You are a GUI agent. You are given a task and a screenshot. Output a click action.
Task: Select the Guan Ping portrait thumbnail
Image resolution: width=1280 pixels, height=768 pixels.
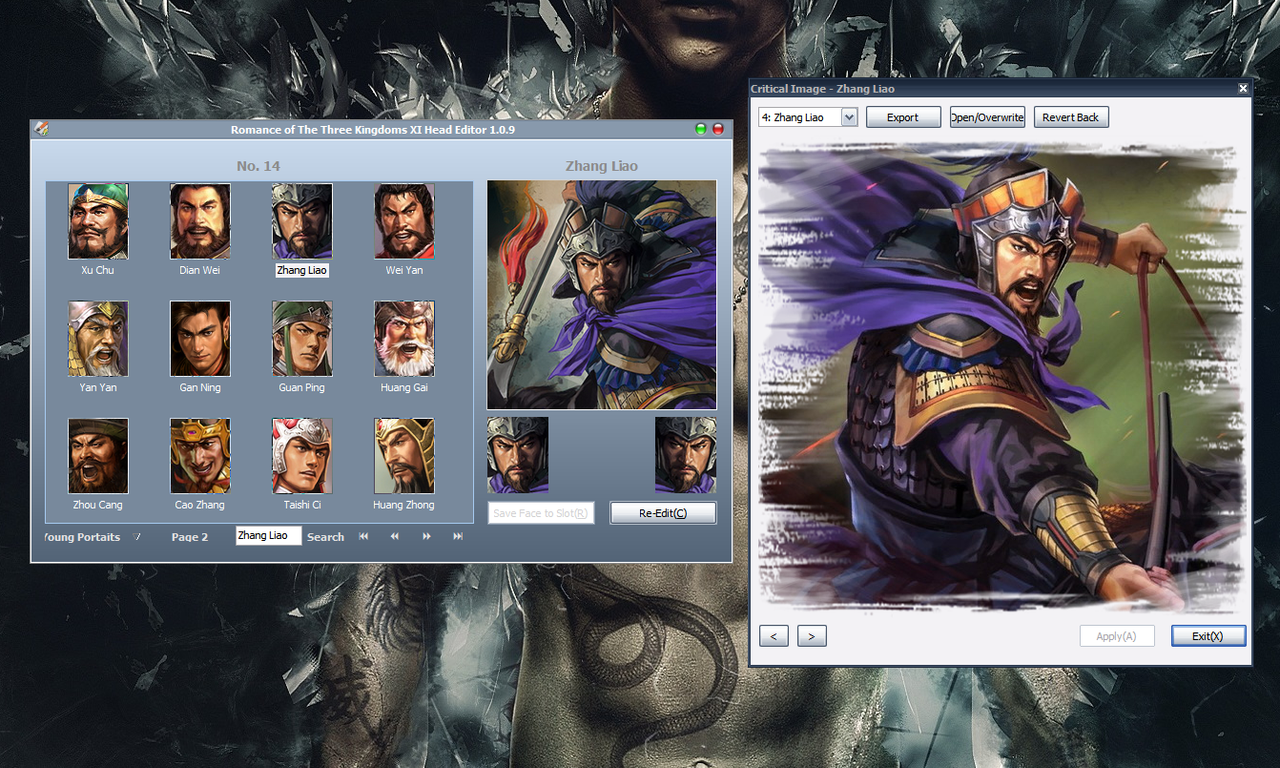pos(302,339)
